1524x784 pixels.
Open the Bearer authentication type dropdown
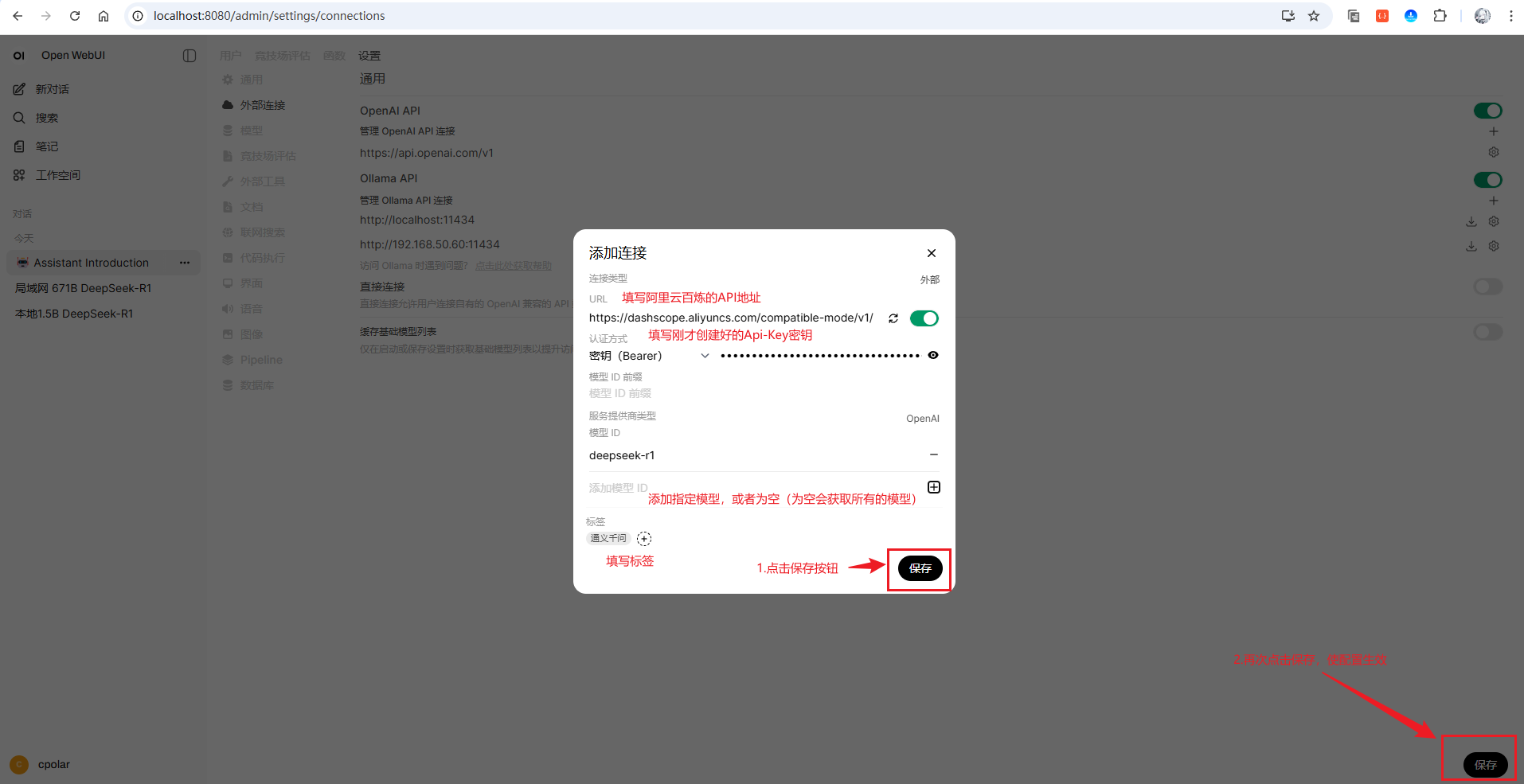pos(649,356)
